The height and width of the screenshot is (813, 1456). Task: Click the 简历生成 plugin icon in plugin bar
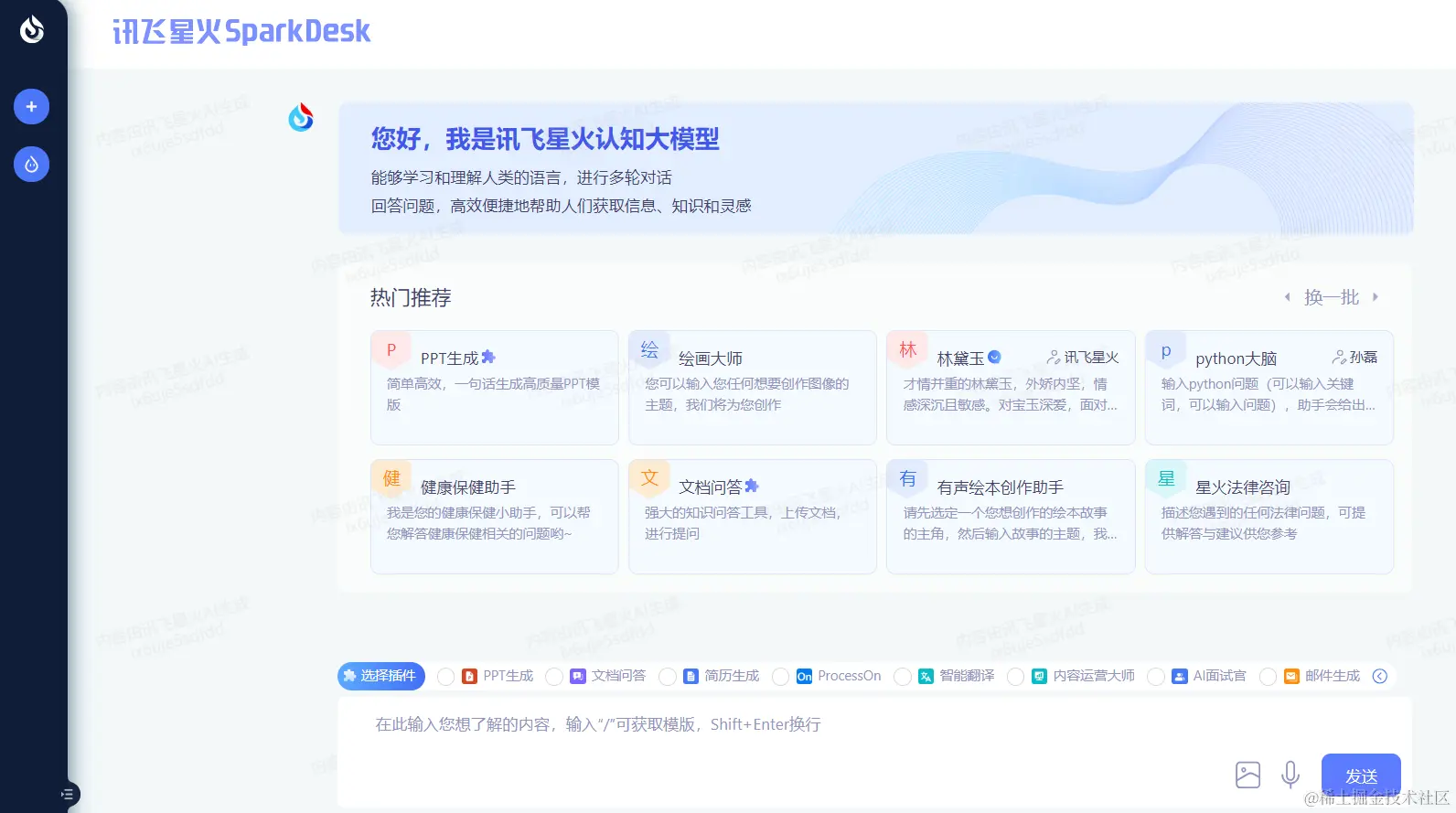point(691,677)
